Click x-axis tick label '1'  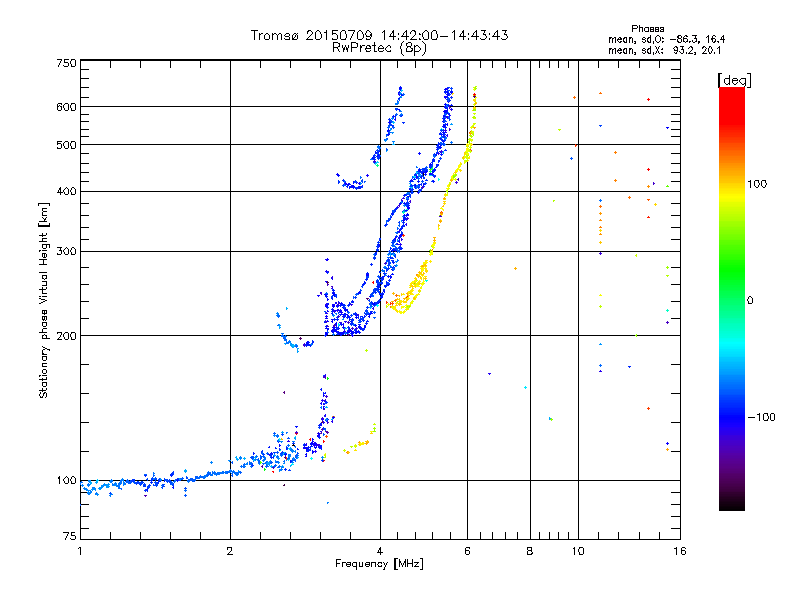click(80, 551)
